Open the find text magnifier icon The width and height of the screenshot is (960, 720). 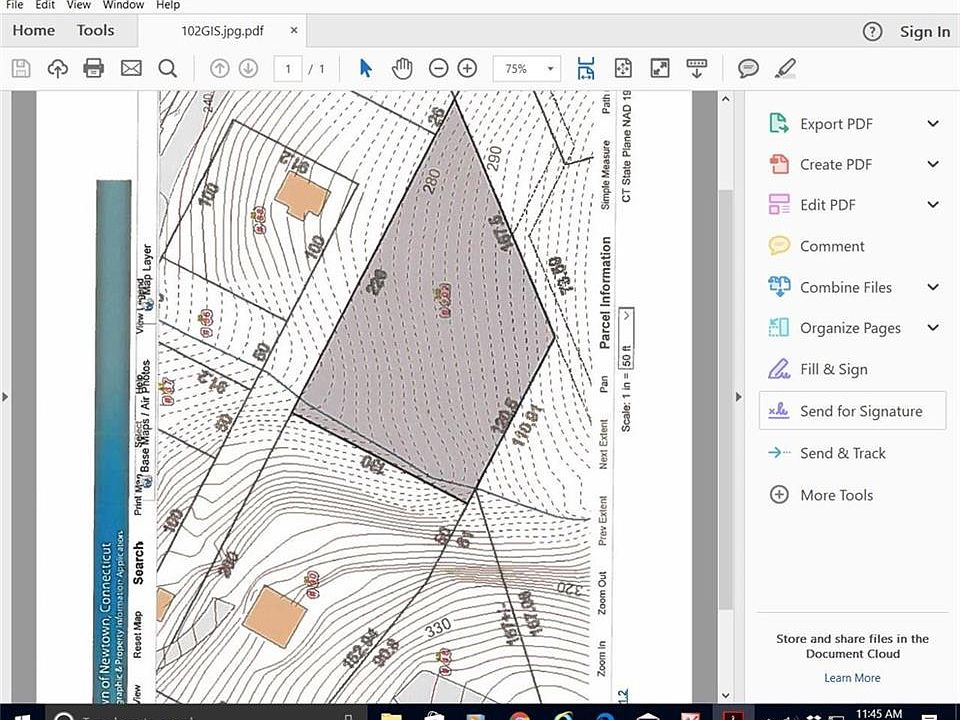click(x=167, y=69)
